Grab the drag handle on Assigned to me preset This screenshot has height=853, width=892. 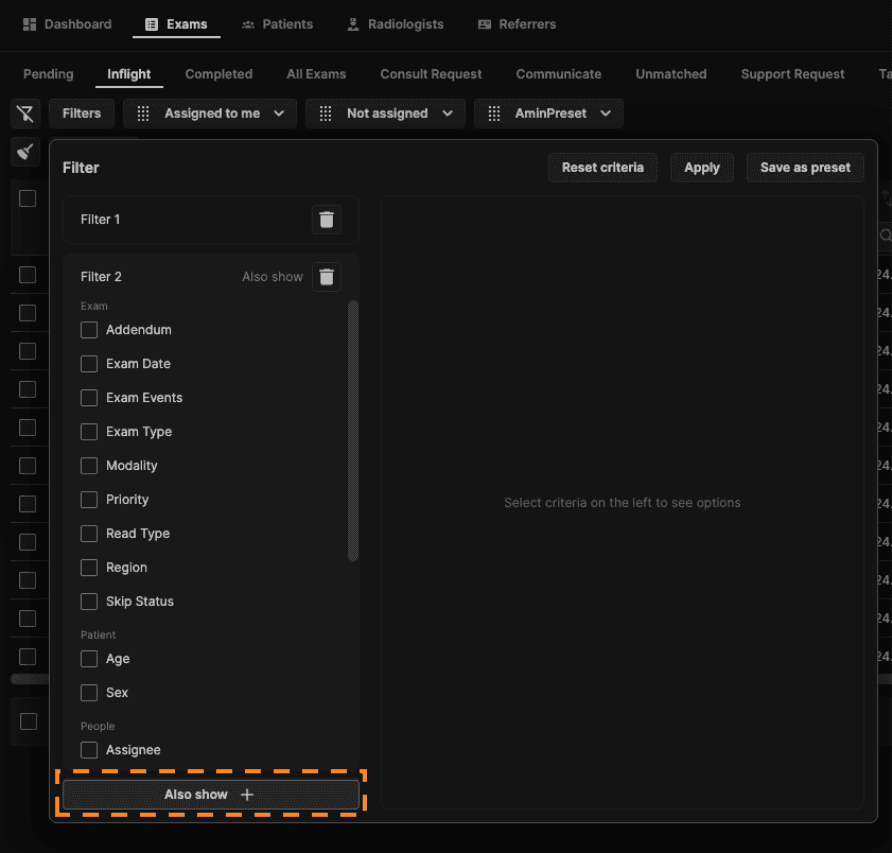point(143,113)
